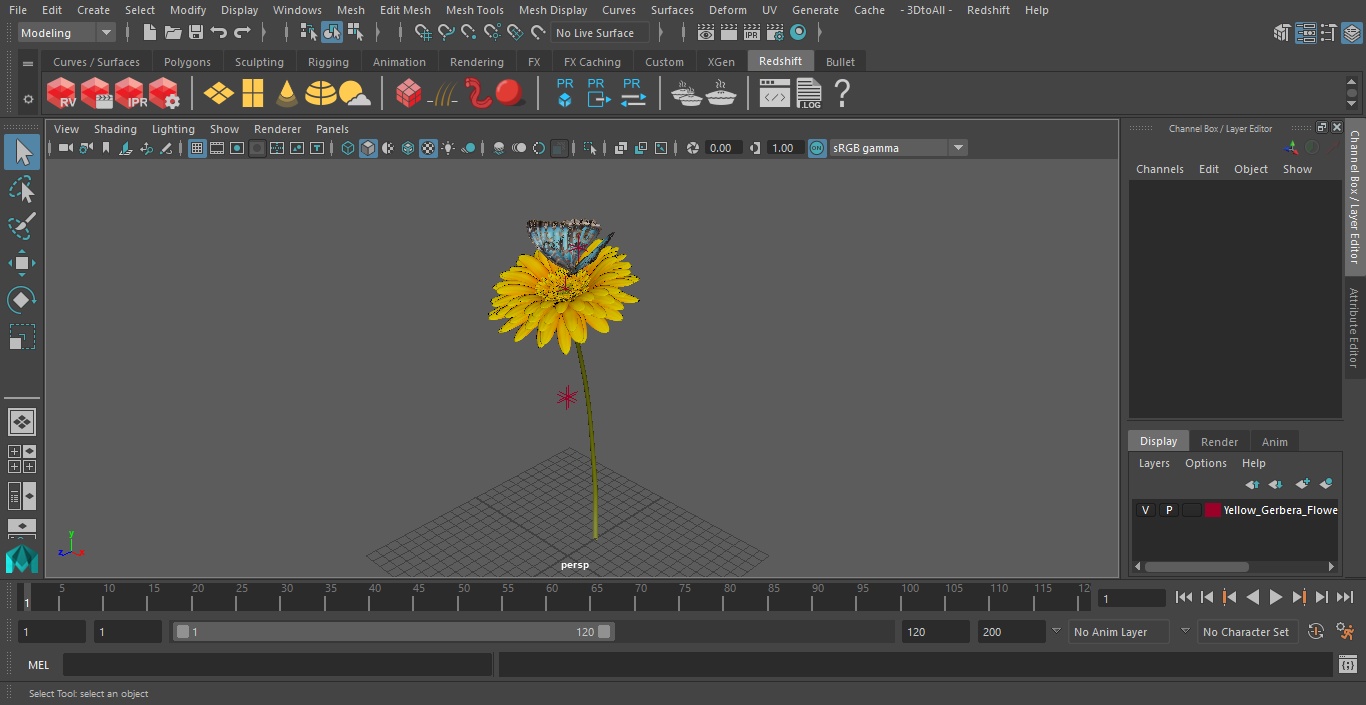Activate the Scale tool in toolbox
This screenshot has height=705, width=1366.
click(21, 337)
